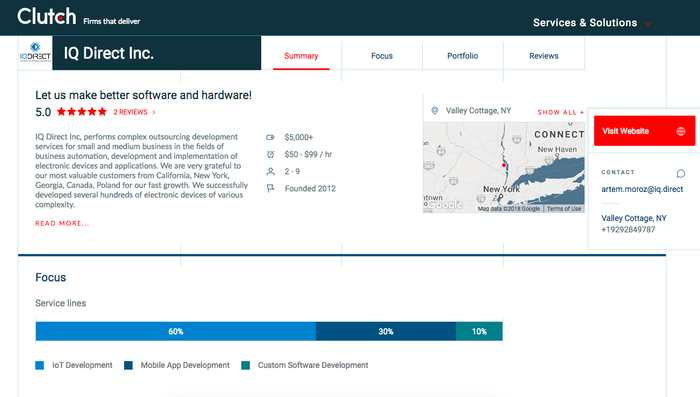Expand locations with SHOW ALL +
The image size is (700, 397).
pyautogui.click(x=561, y=112)
